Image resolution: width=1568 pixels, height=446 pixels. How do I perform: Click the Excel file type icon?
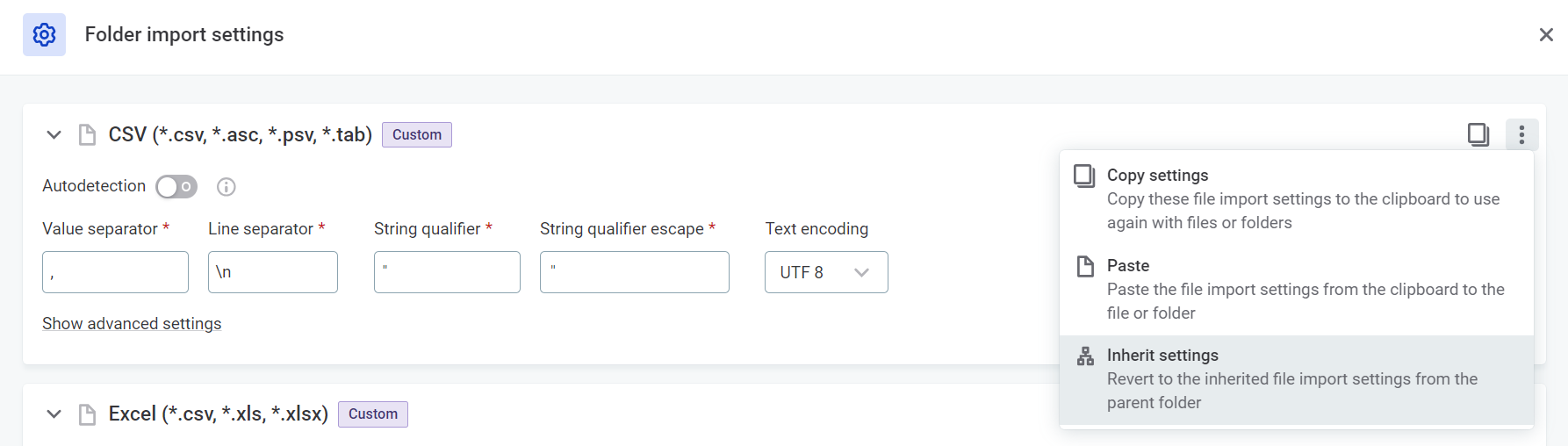tap(87, 414)
